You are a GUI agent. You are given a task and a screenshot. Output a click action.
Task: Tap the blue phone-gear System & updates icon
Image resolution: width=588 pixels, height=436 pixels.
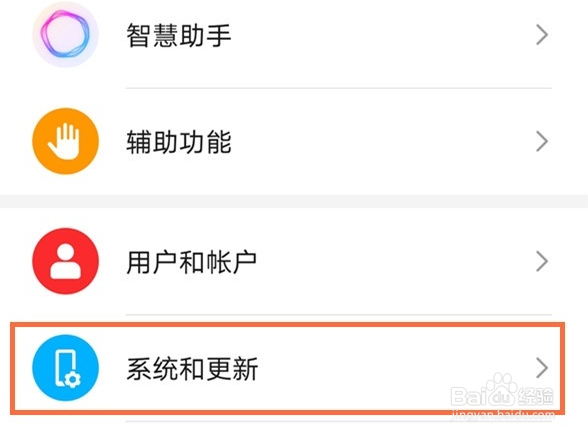click(x=66, y=368)
